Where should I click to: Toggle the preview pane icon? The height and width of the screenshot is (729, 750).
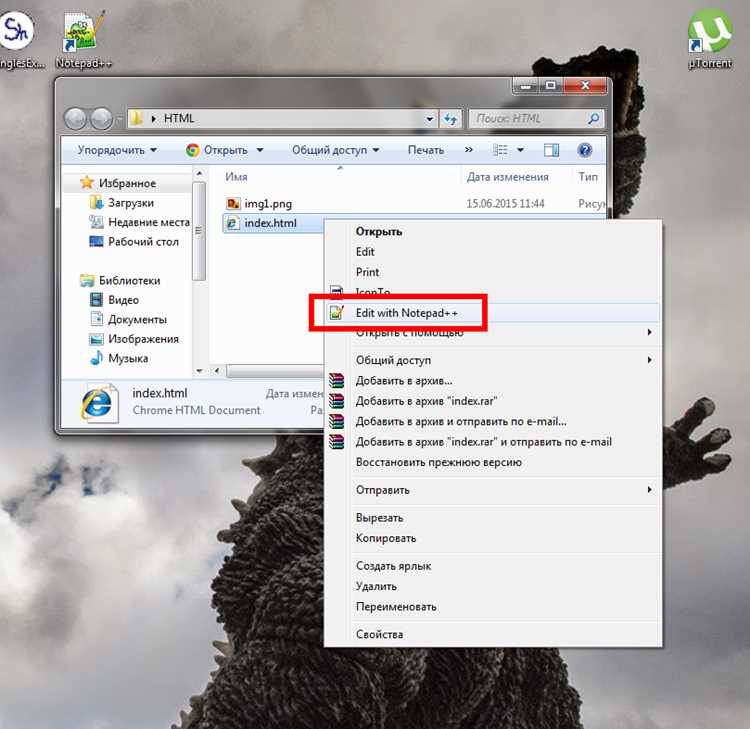551,150
